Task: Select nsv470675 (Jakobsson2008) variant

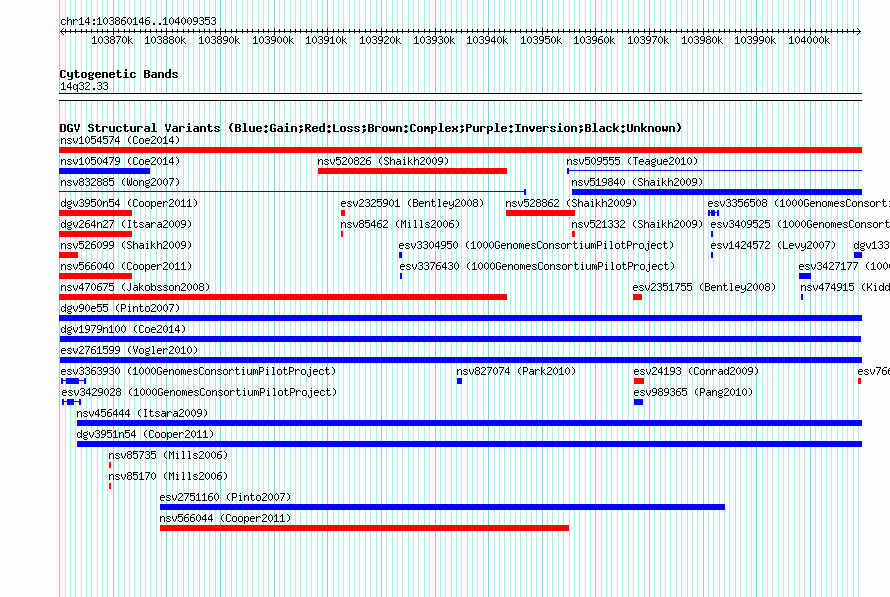Action: (135, 287)
